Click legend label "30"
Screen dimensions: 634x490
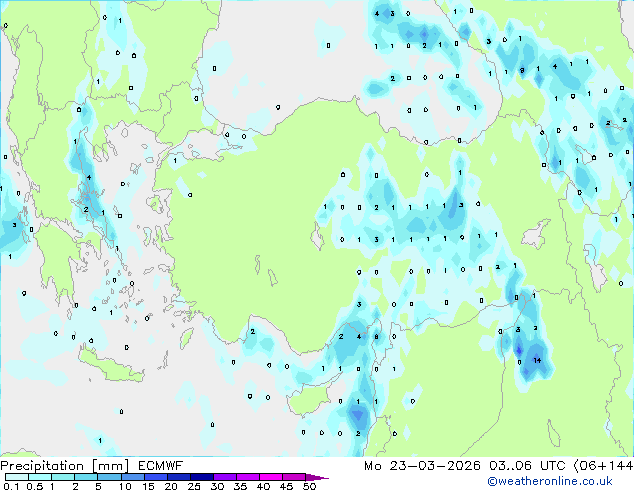click(x=217, y=486)
